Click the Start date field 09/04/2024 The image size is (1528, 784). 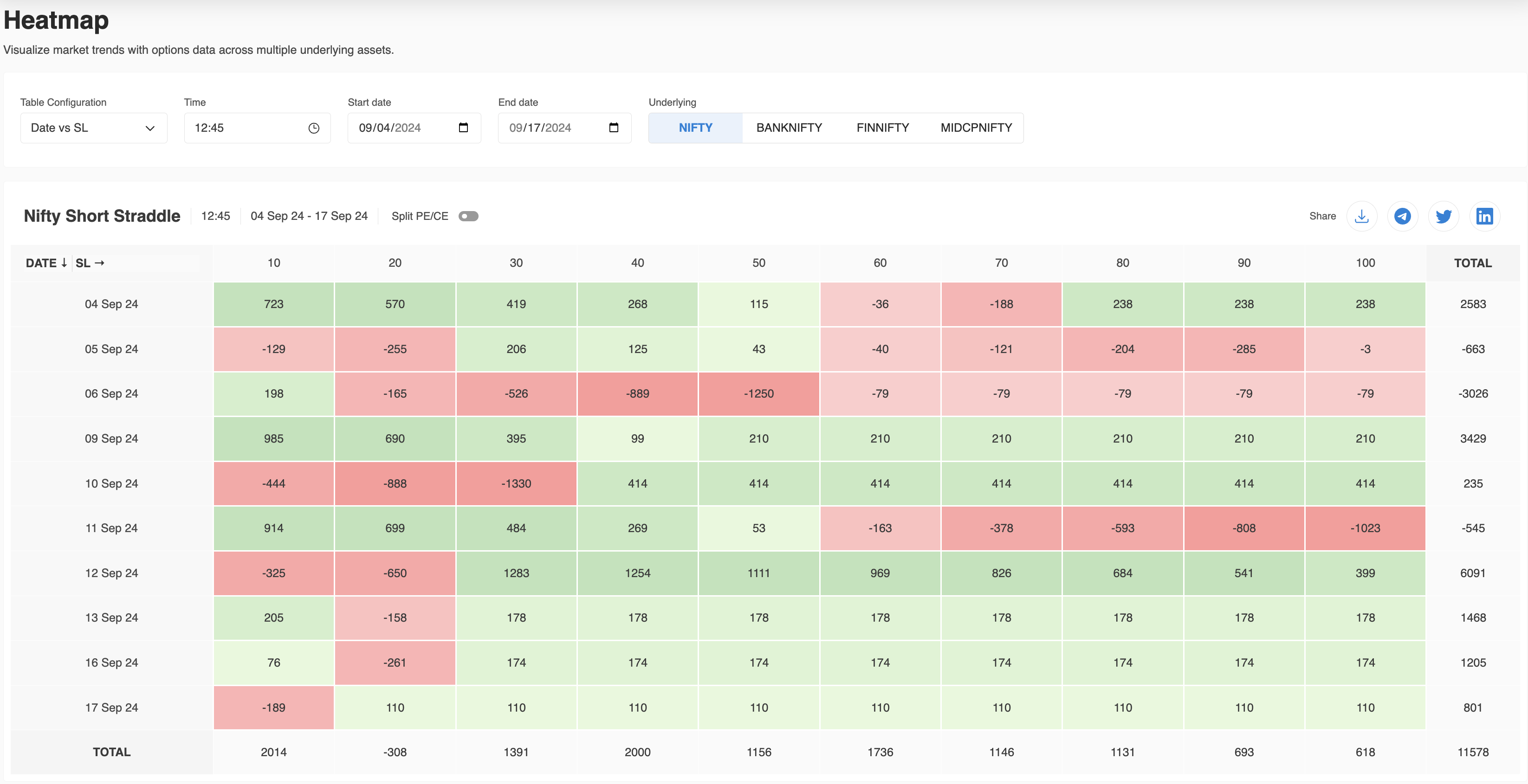414,128
